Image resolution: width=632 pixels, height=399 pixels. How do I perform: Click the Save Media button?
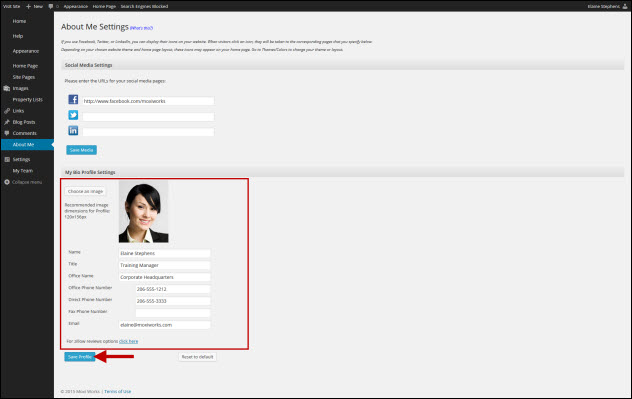81,150
